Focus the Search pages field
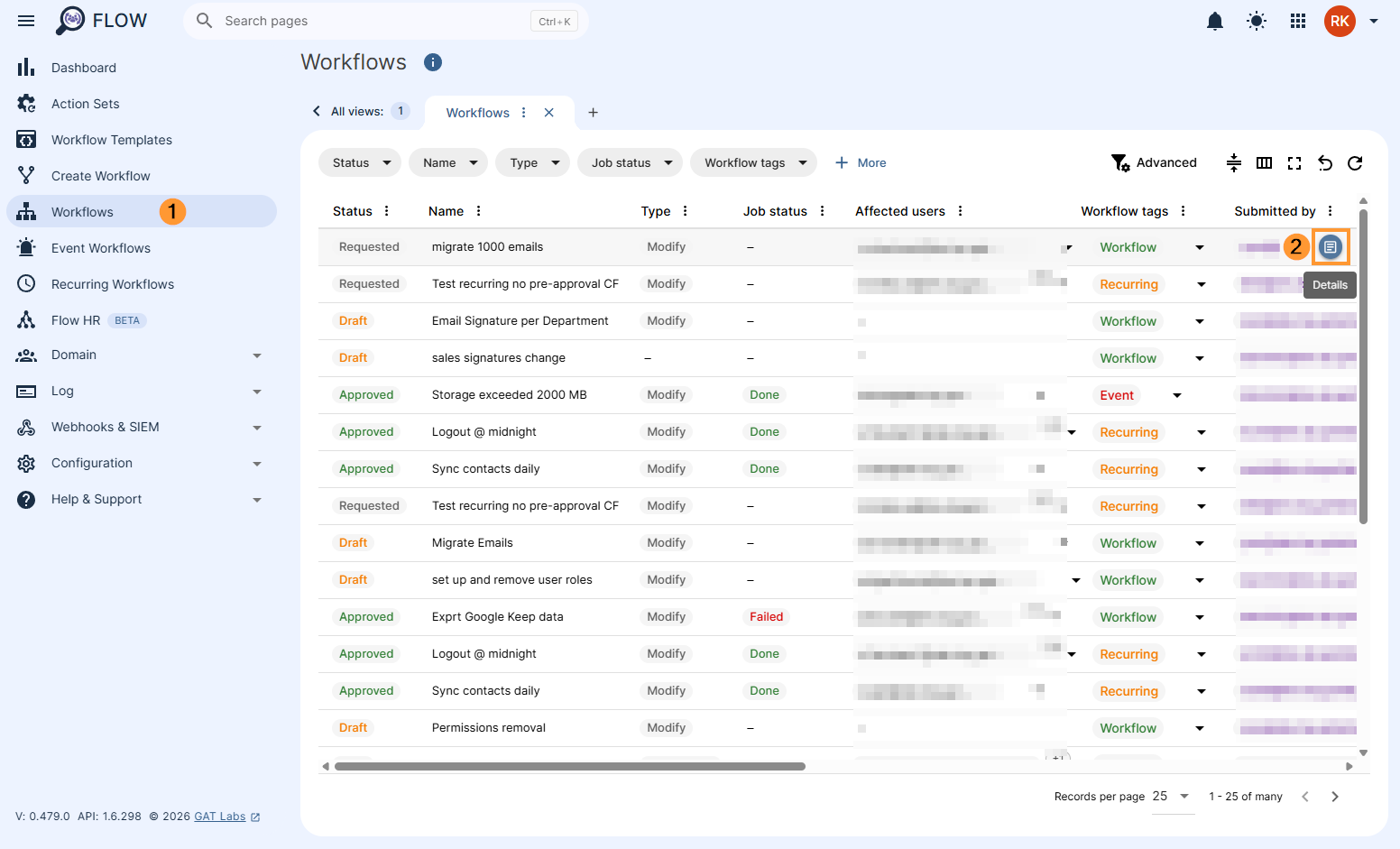This screenshot has width=1400, height=849. pos(386,21)
